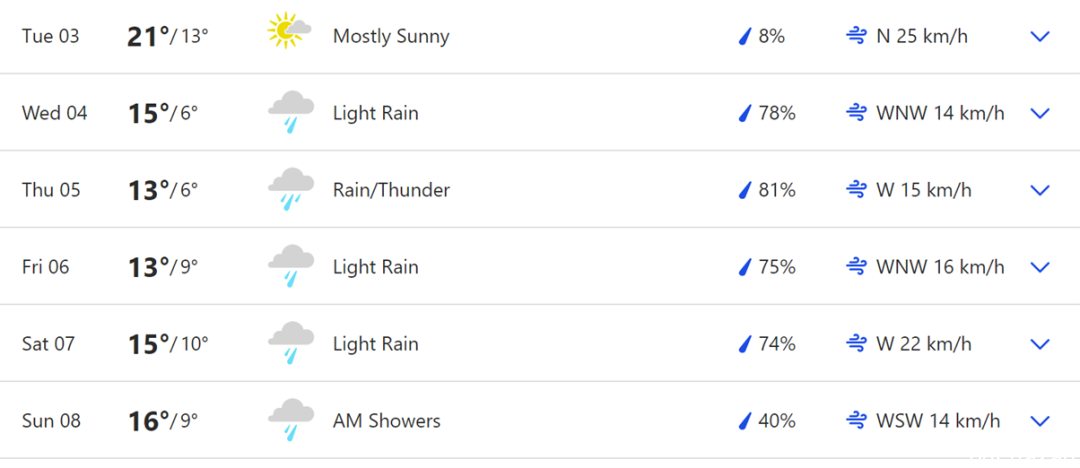This screenshot has width=1080, height=468.
Task: Click the wind icon beside WSW 14 km/h
Action: click(855, 420)
